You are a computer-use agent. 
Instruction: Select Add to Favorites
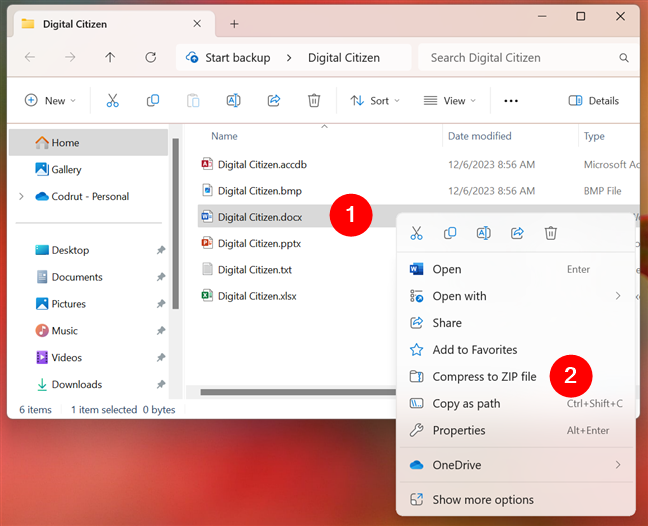coord(515,350)
